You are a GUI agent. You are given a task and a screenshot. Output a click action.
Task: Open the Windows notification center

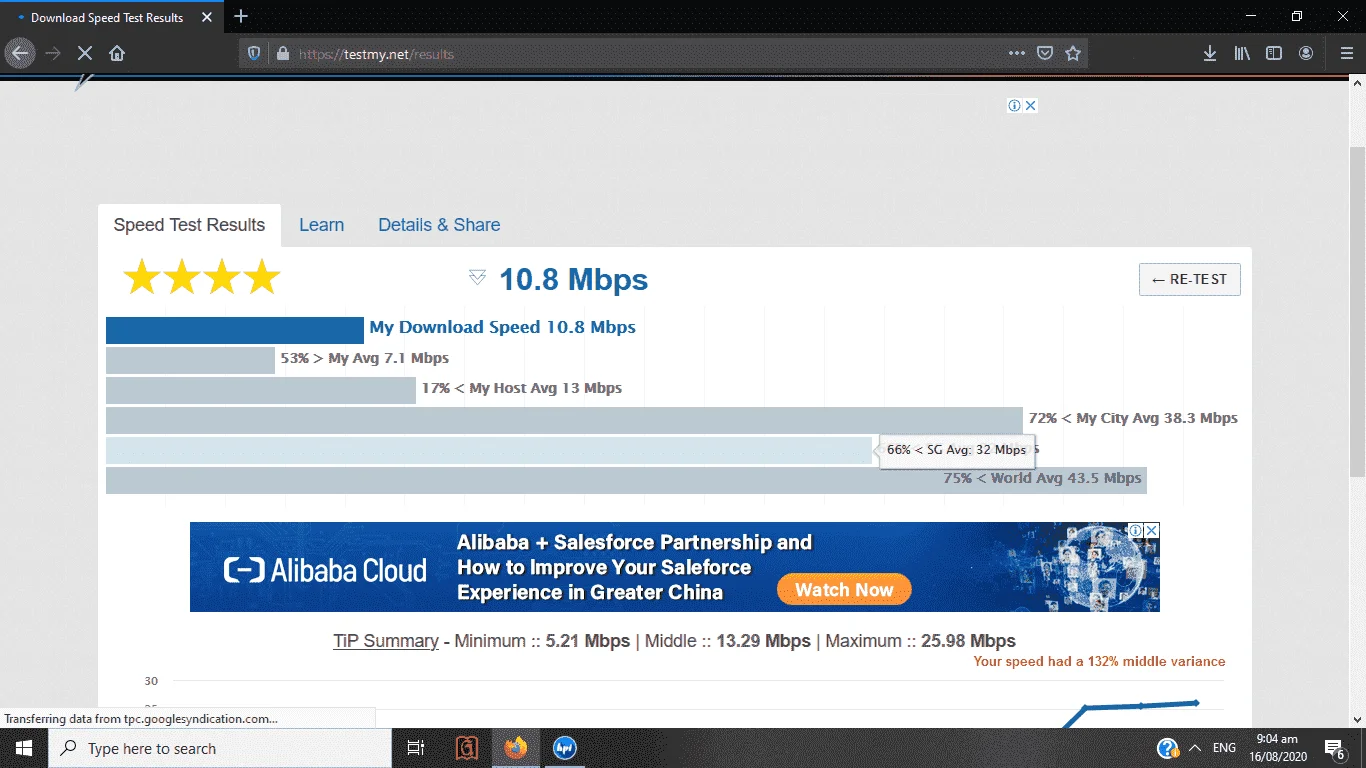(1335, 748)
